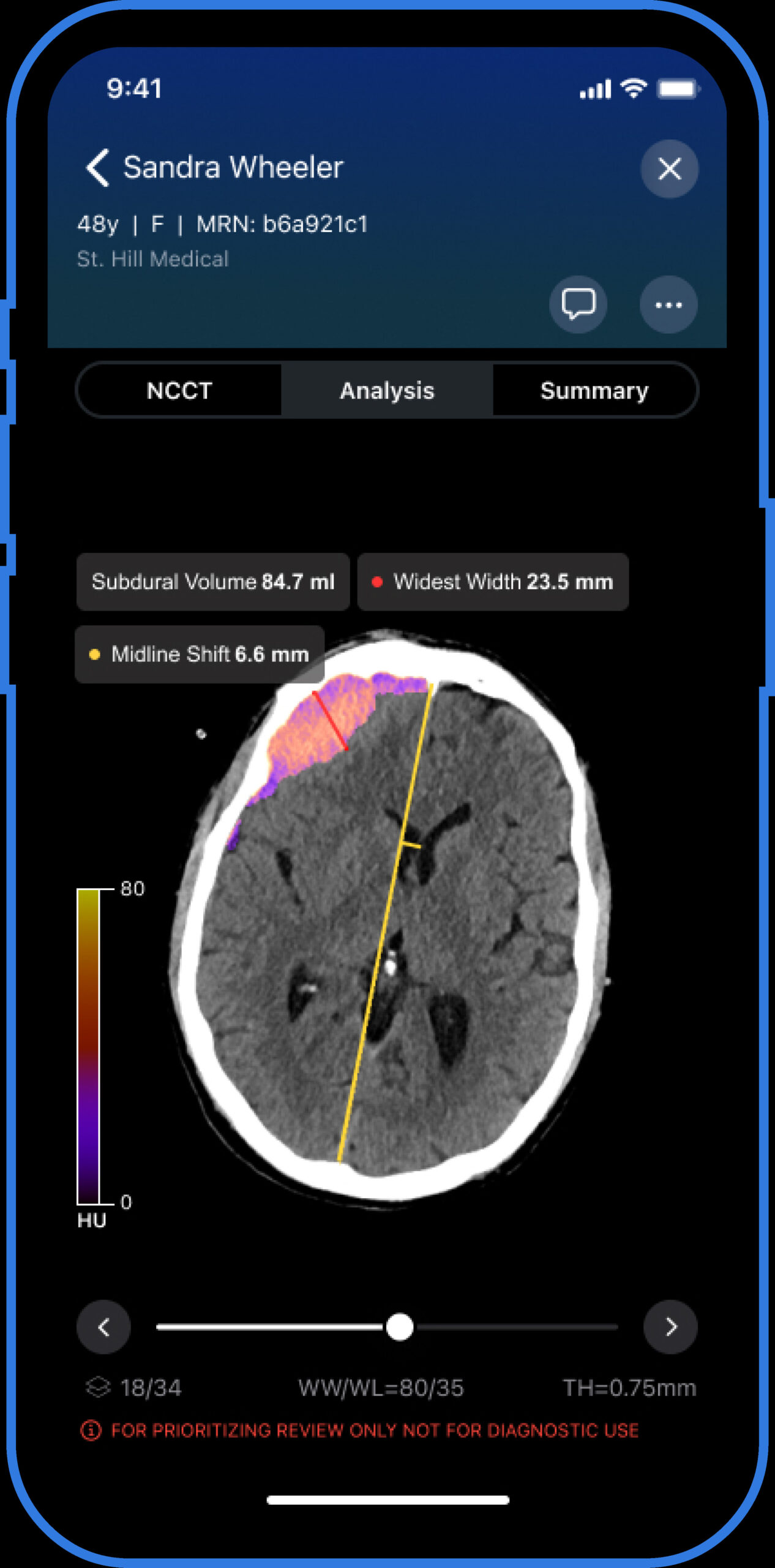Viewport: 775px width, 1568px height.
Task: Tap the Midline Shift 6.6 mm chip
Action: (x=200, y=654)
